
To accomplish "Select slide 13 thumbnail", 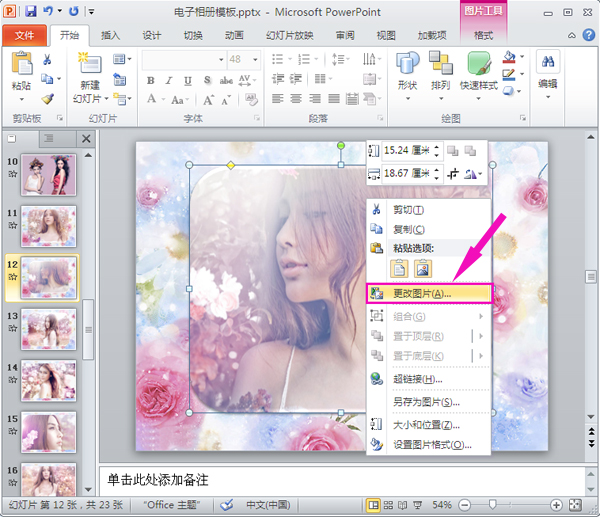I will click(48, 329).
